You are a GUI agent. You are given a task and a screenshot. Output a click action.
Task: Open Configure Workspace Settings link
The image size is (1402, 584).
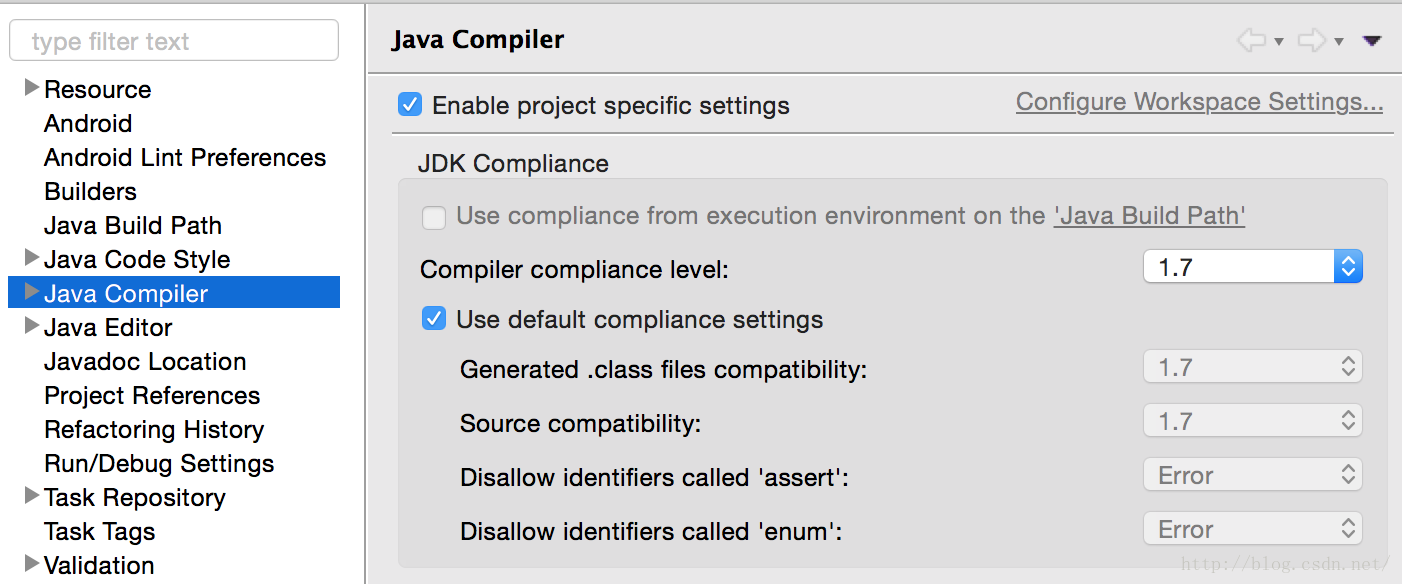[x=1199, y=102]
